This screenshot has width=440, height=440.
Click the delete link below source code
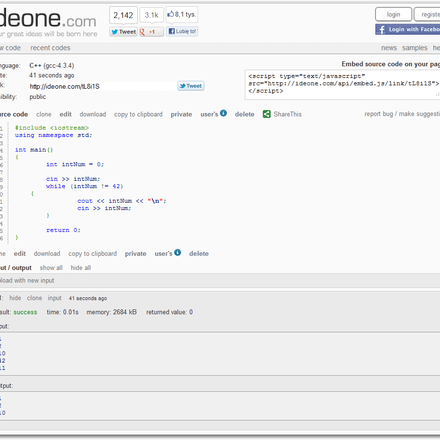click(x=199, y=254)
